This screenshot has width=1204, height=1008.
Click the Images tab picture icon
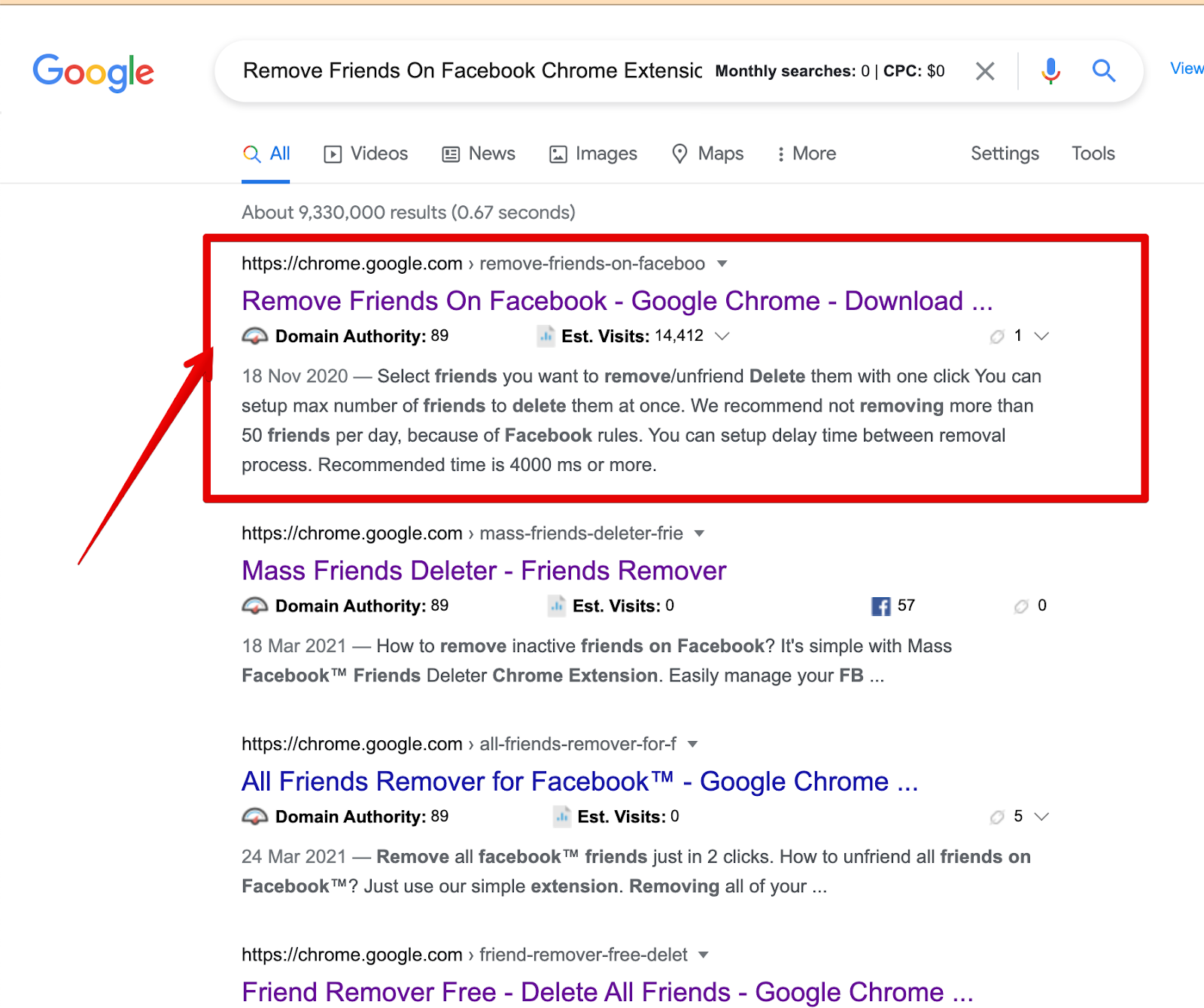558,154
